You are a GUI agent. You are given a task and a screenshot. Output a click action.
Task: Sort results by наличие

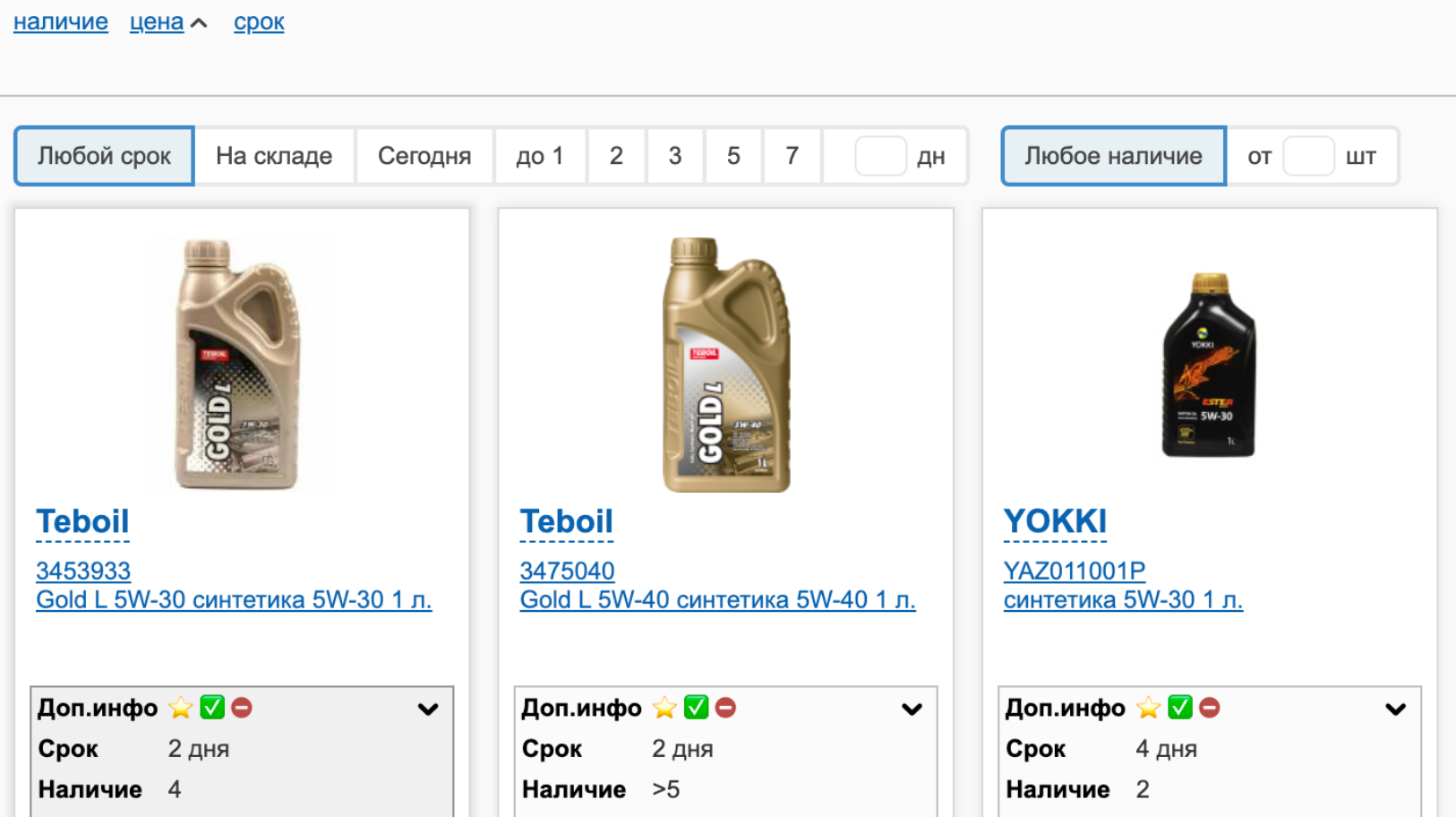(61, 22)
